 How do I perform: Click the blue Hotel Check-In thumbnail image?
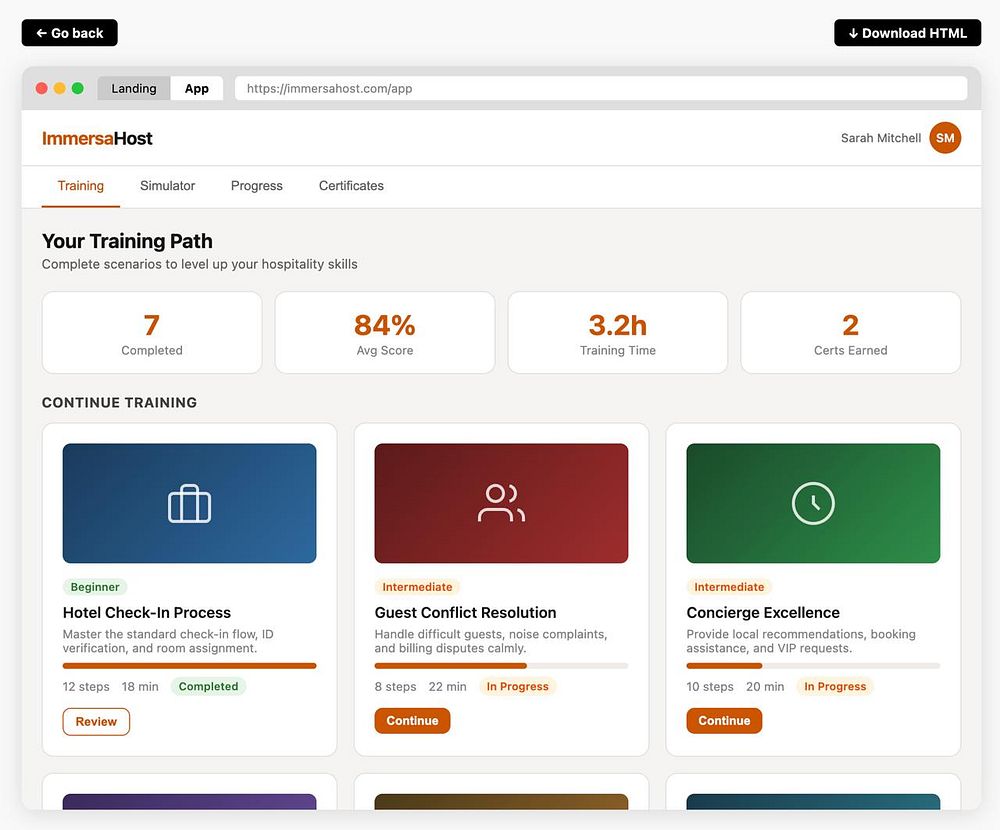click(189, 503)
